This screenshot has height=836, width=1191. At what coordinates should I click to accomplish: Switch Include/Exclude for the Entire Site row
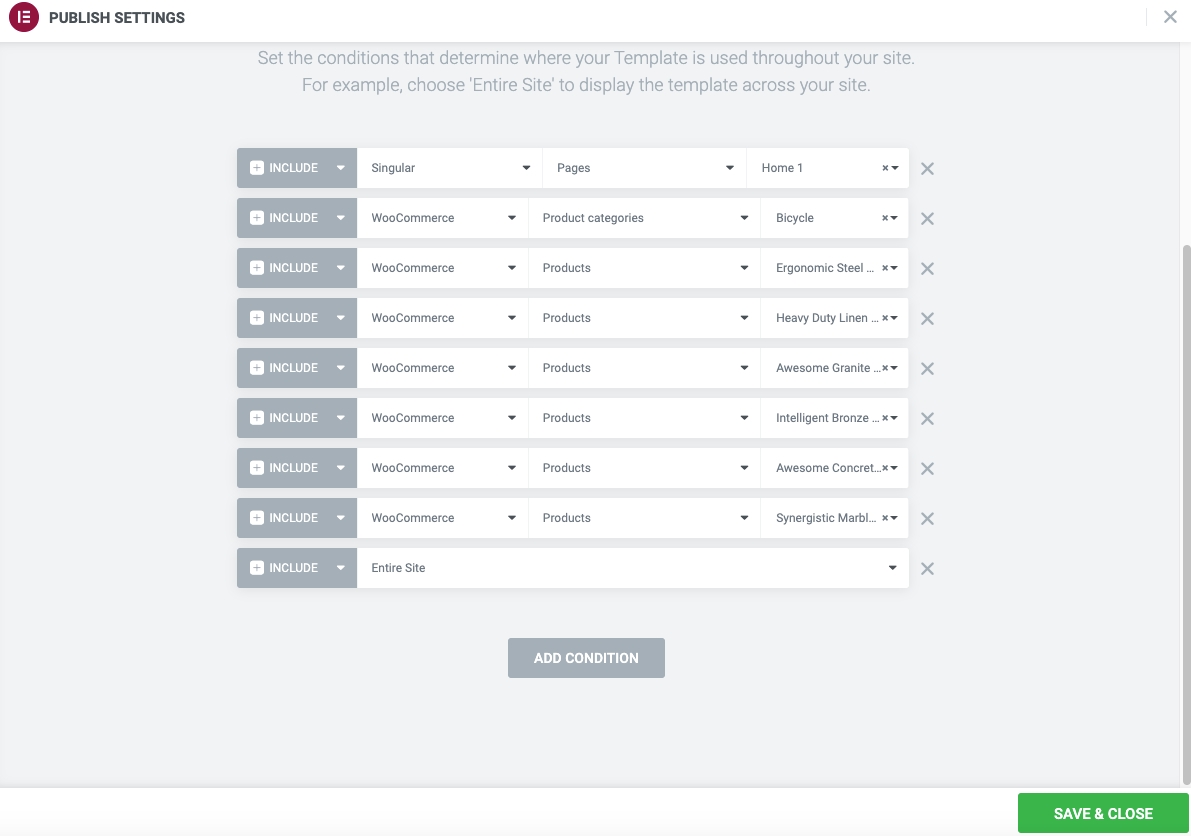pos(297,568)
